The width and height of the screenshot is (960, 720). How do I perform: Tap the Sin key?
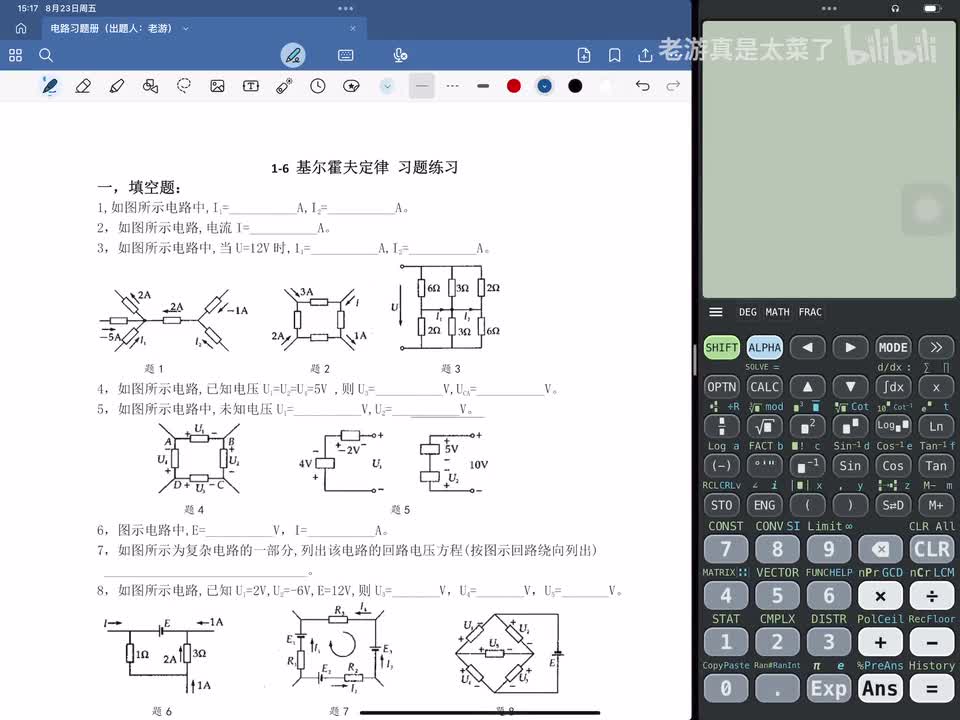pos(850,466)
